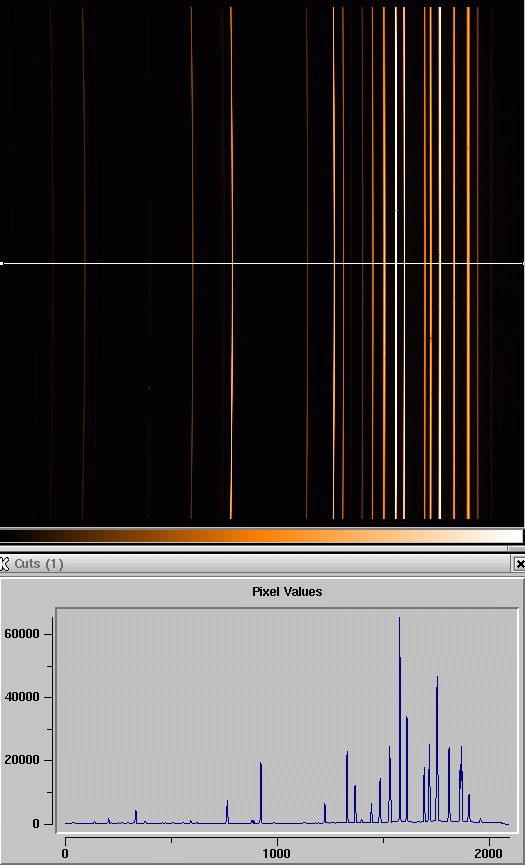
Task: Click the tallest peak in the Pixel Values plot
Action: click(x=399, y=620)
